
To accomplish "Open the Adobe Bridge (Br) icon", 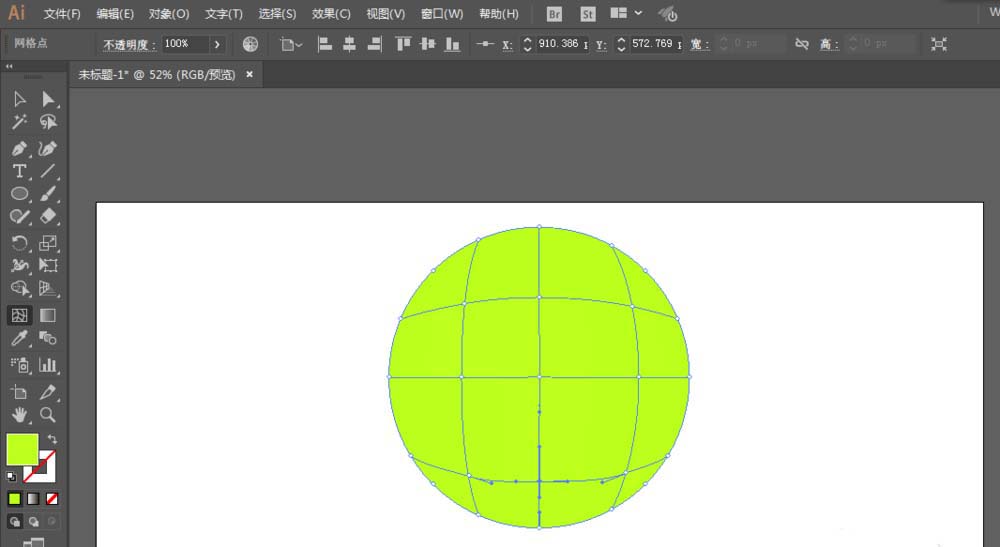I will [x=554, y=14].
